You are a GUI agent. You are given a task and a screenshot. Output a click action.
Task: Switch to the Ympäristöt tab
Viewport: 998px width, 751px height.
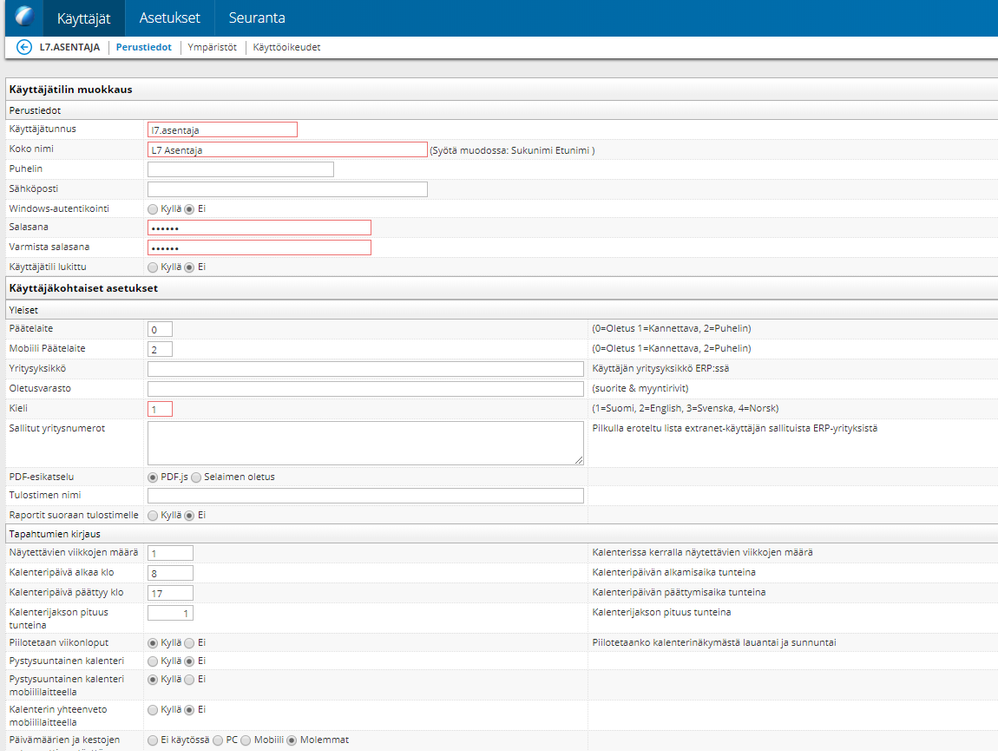[212, 47]
